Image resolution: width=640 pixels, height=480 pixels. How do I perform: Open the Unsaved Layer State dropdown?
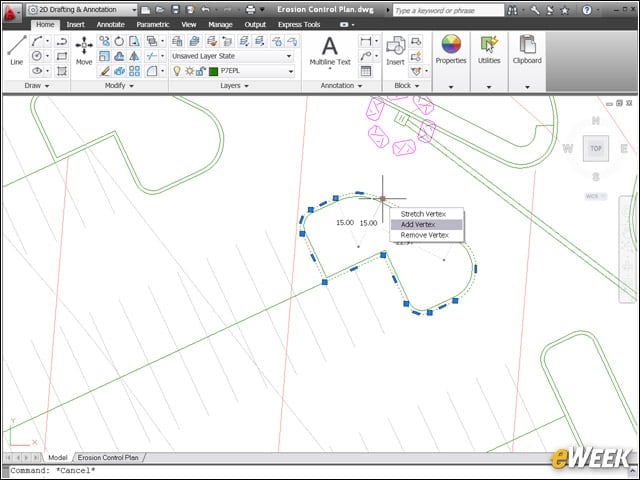coord(232,56)
